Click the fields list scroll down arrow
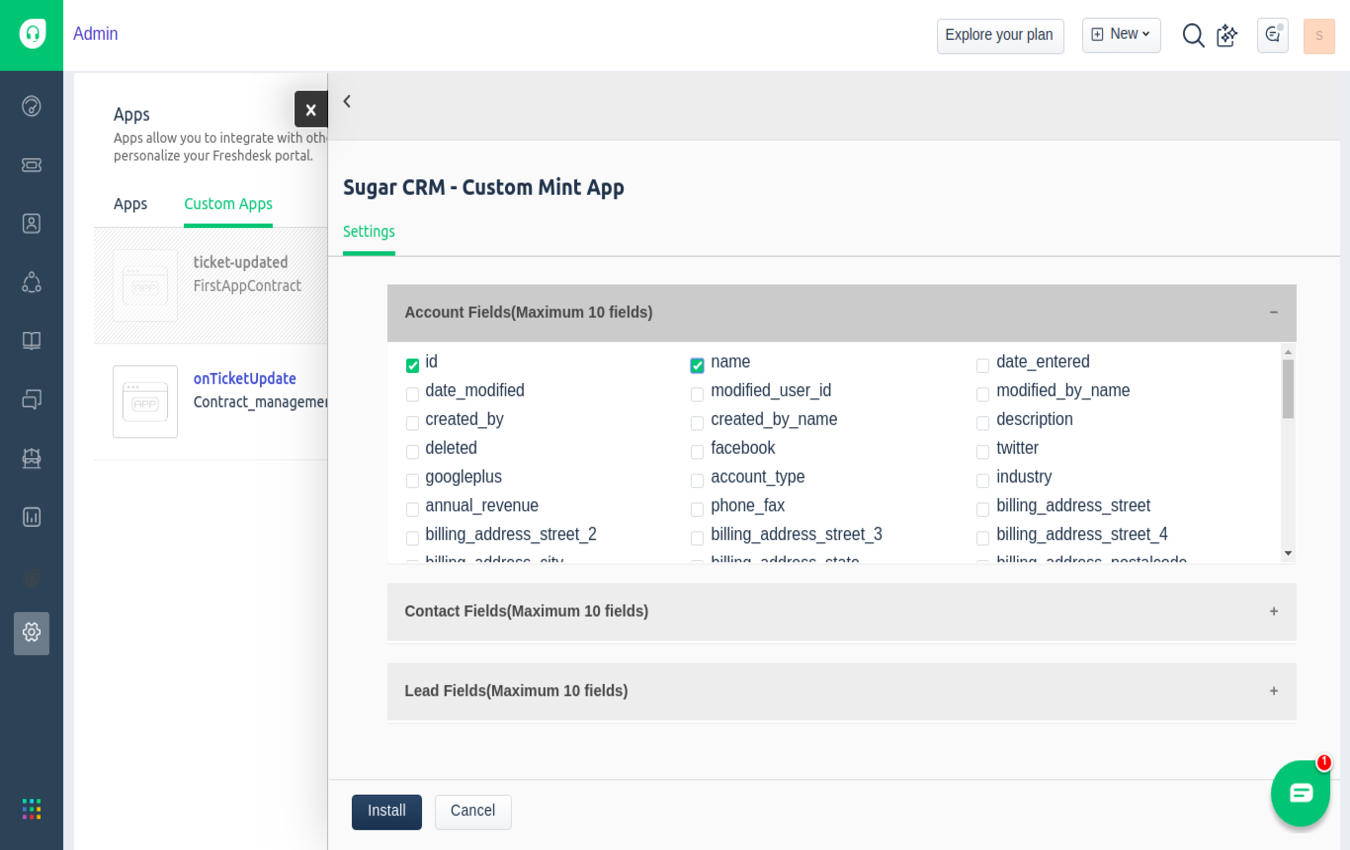 tap(1288, 554)
